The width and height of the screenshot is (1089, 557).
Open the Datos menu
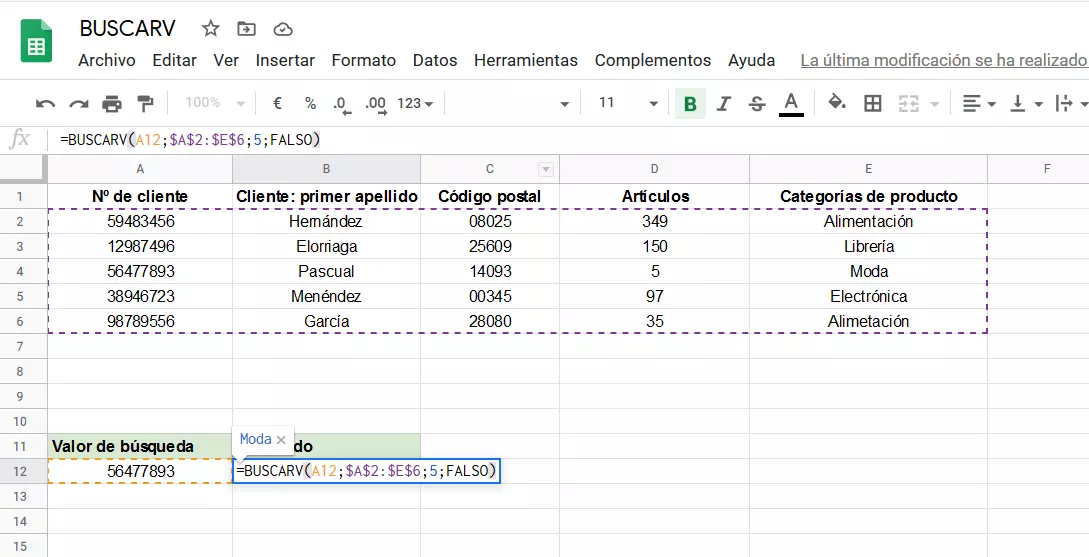click(x=435, y=60)
